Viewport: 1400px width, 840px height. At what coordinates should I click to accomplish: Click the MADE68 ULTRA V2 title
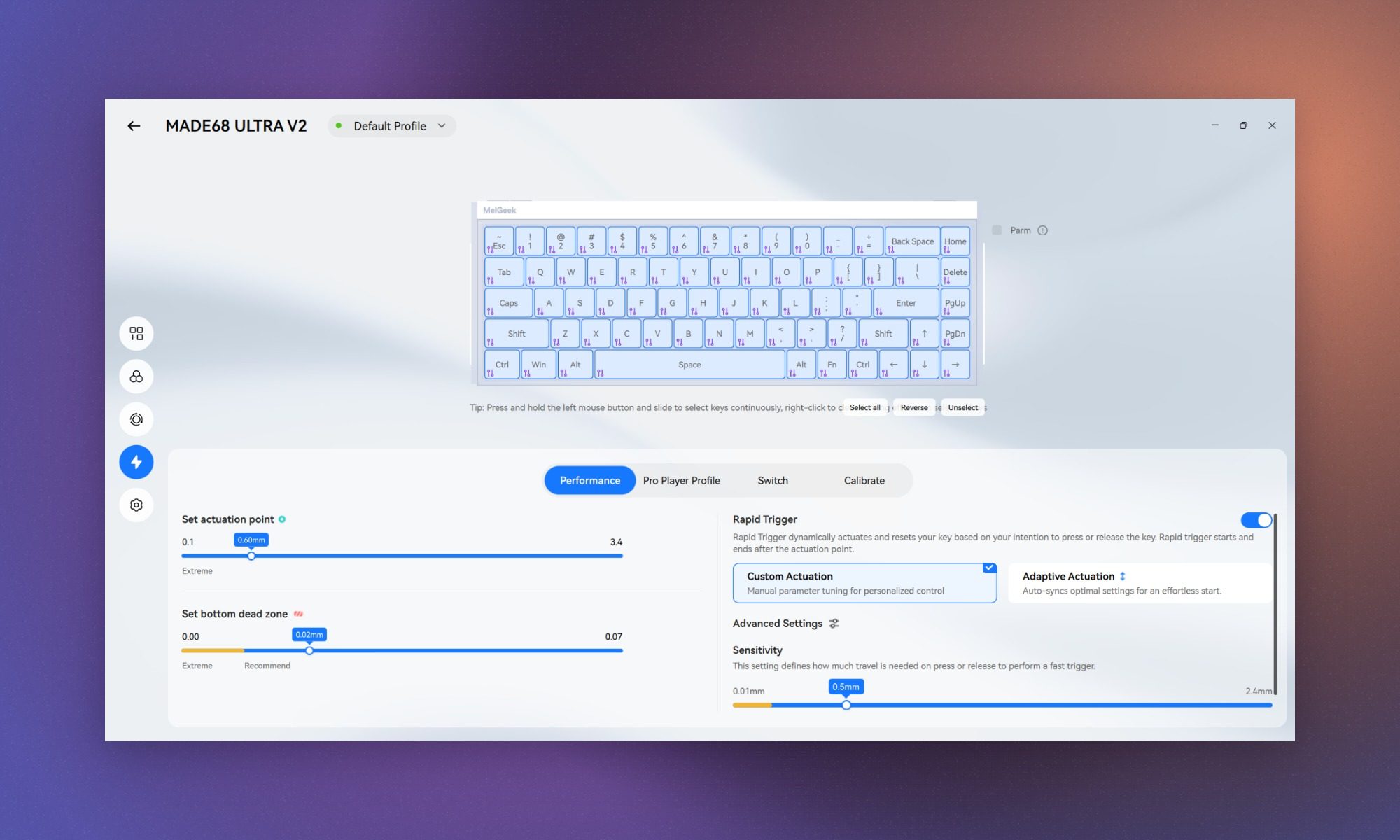click(x=236, y=126)
